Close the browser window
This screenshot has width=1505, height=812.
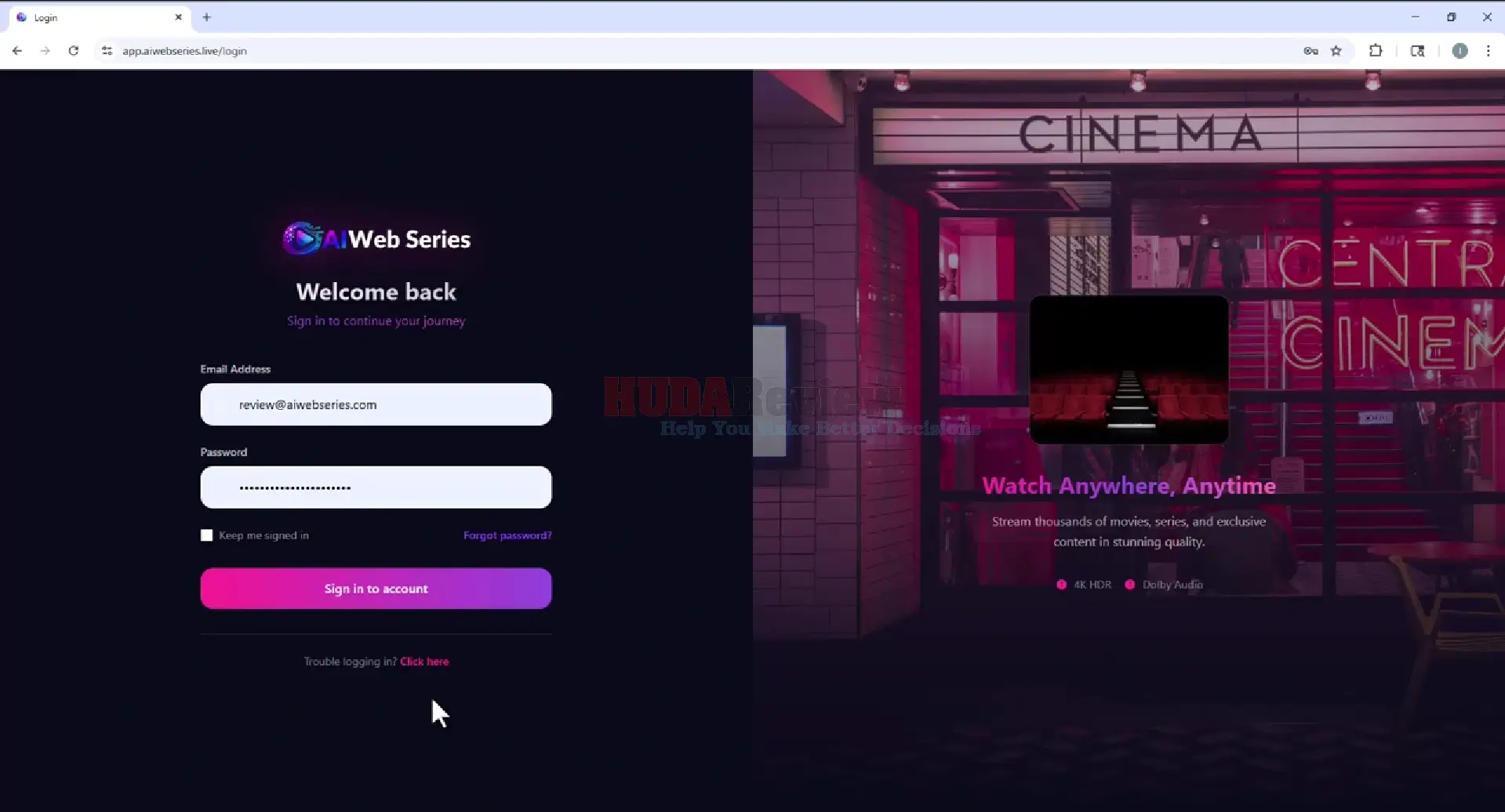1487,16
